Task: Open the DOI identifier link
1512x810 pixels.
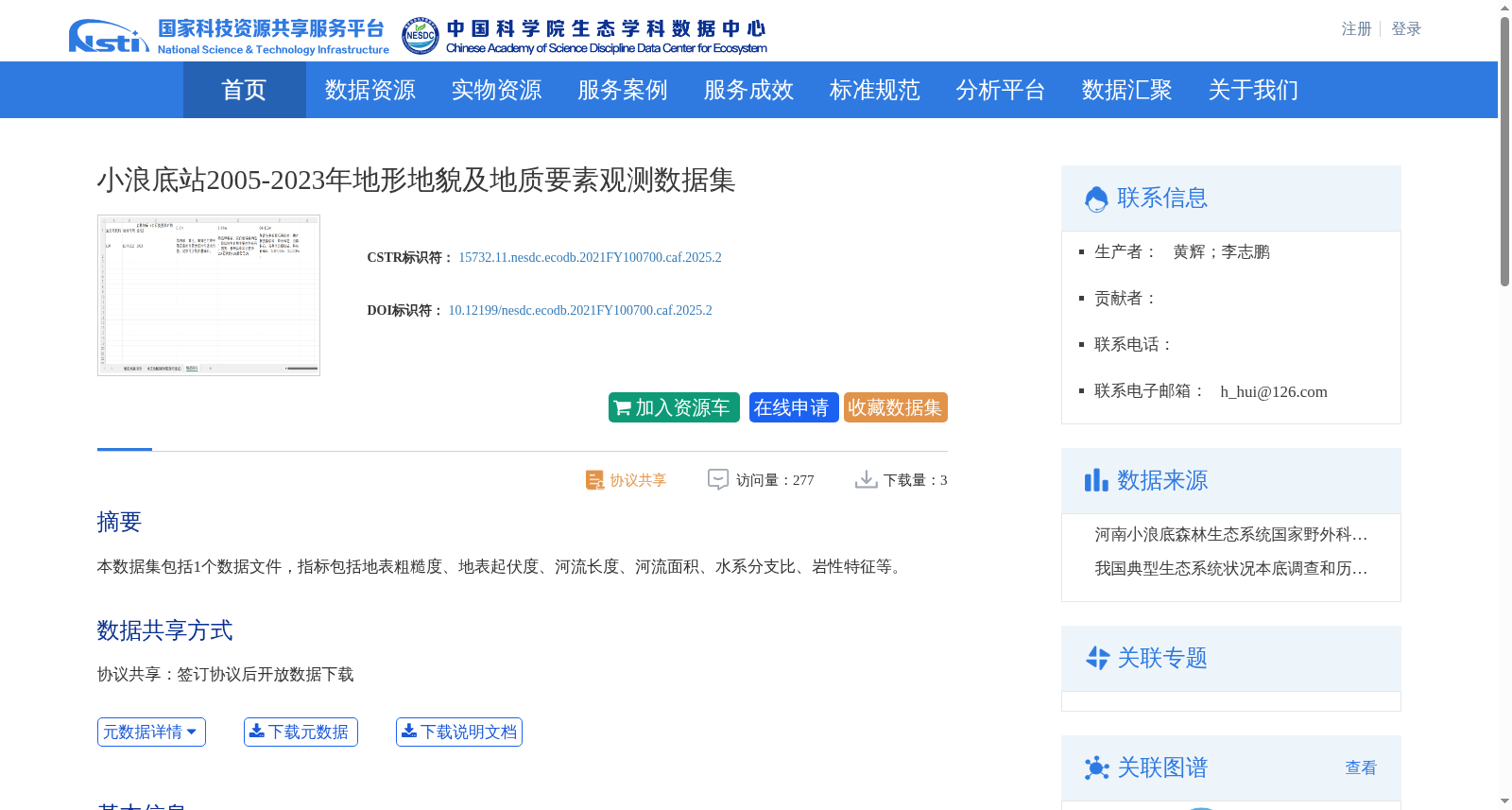Action: pos(580,310)
